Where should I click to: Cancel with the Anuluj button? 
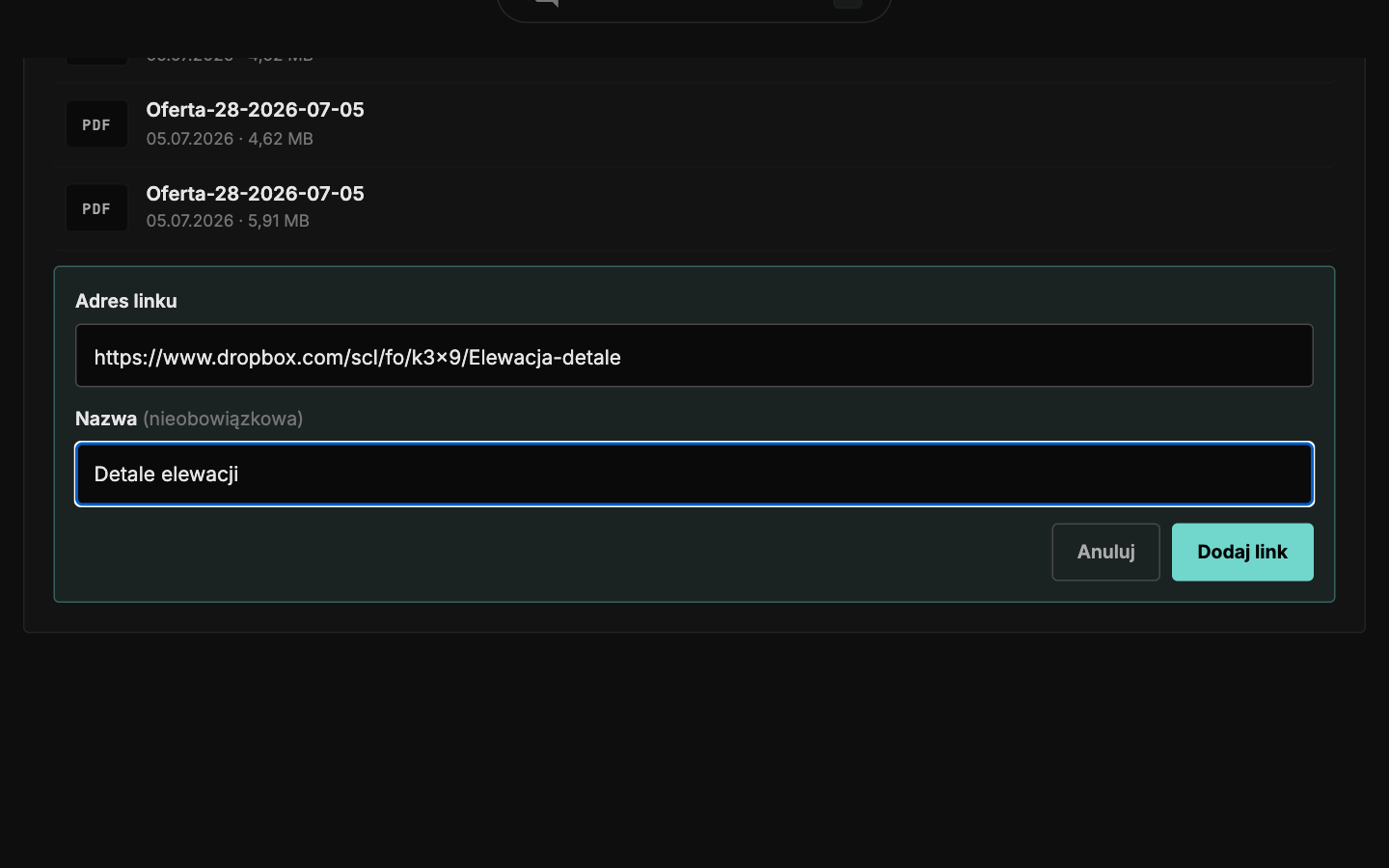coord(1105,552)
